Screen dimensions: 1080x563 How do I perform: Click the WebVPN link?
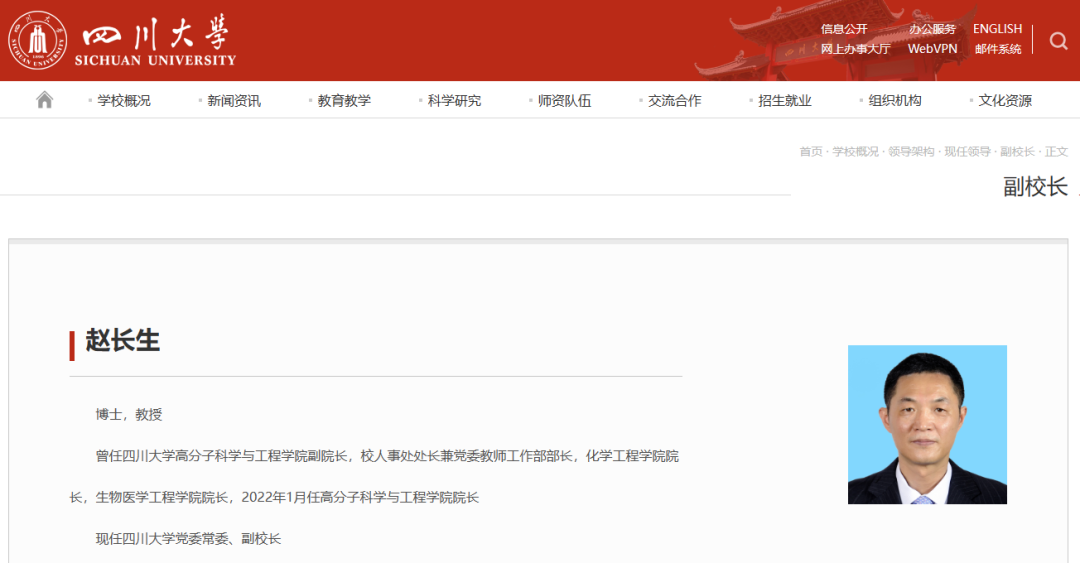[x=932, y=49]
